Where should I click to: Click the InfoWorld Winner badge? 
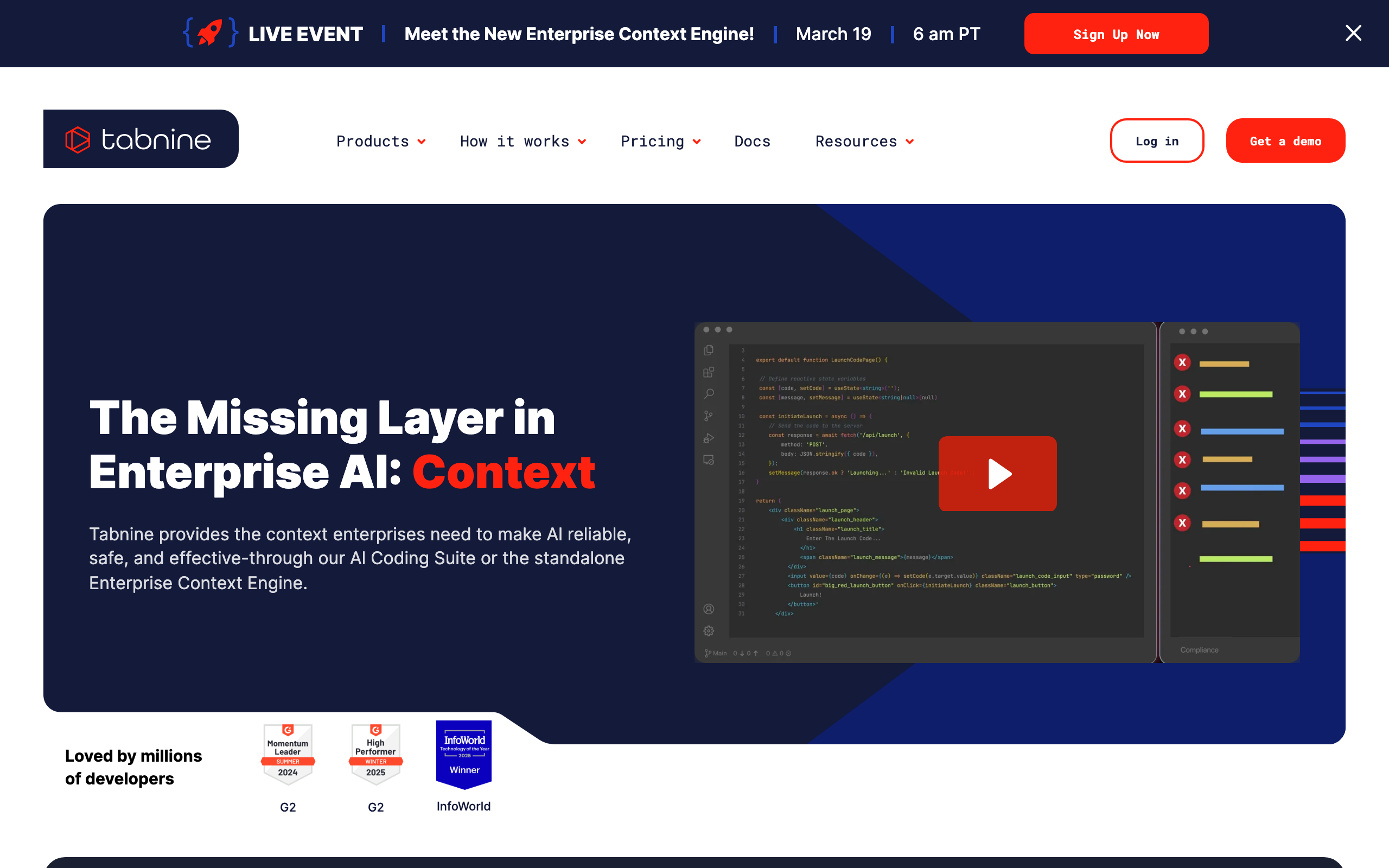tap(464, 754)
